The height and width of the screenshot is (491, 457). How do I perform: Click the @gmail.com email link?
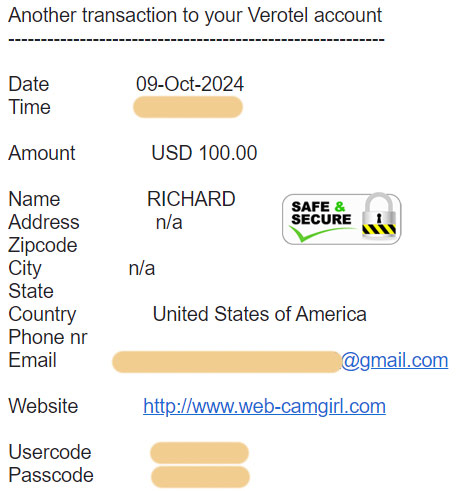point(395,360)
